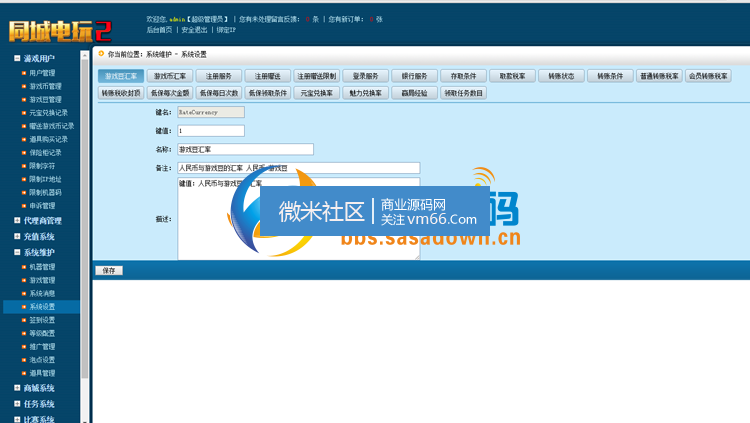Expand the 代理商管理 section

pos(17,221)
